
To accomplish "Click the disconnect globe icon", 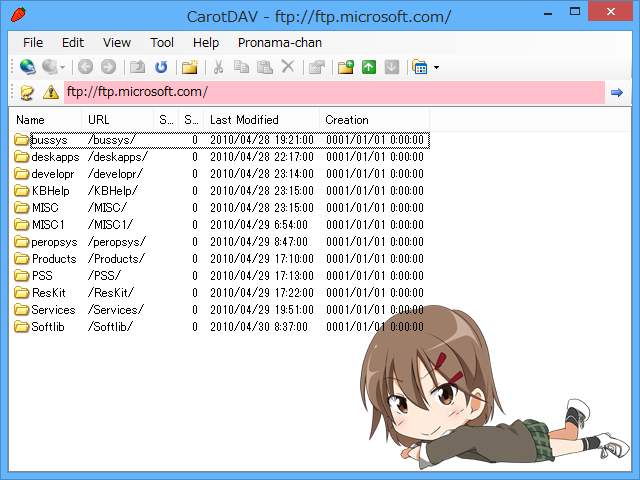I will 50,67.
